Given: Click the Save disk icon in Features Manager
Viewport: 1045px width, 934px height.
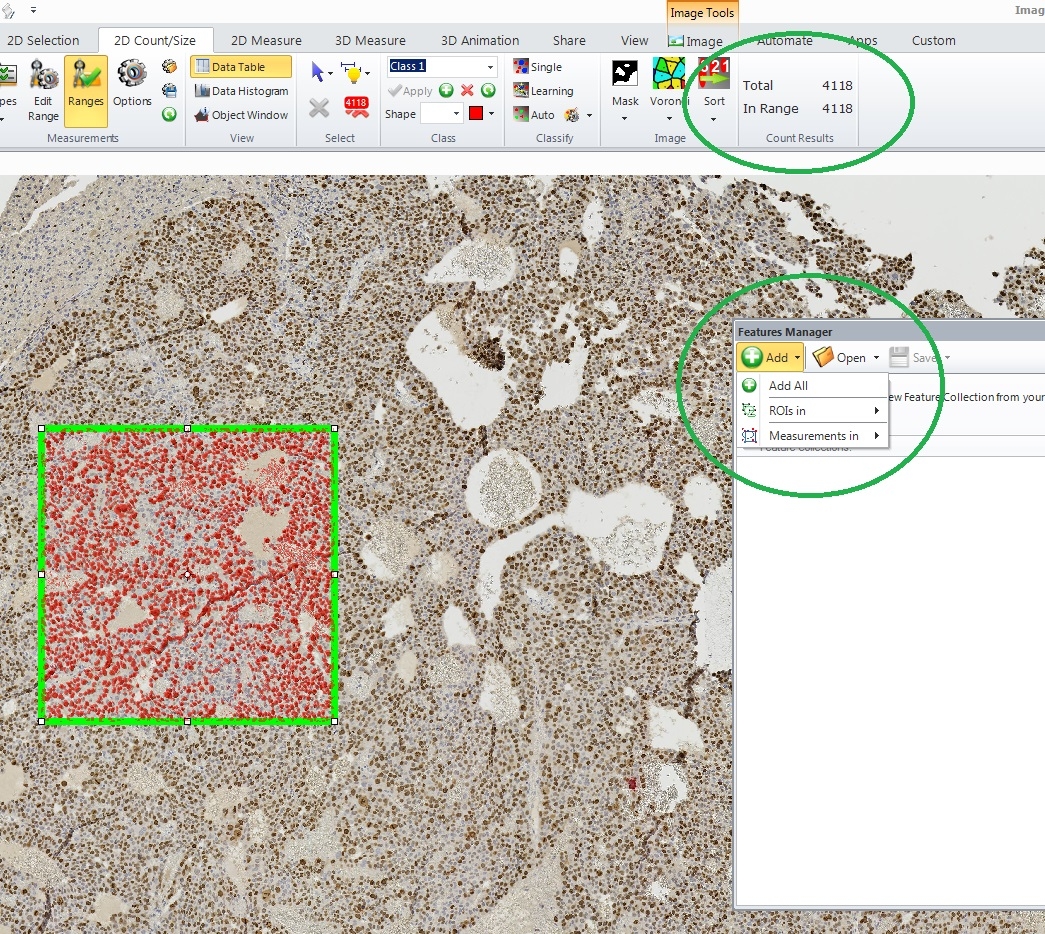Looking at the screenshot, I should click(x=899, y=357).
